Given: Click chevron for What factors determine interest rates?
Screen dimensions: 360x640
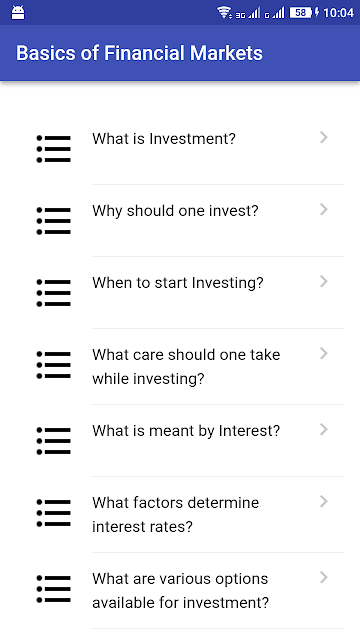Looking at the screenshot, I should (324, 501).
